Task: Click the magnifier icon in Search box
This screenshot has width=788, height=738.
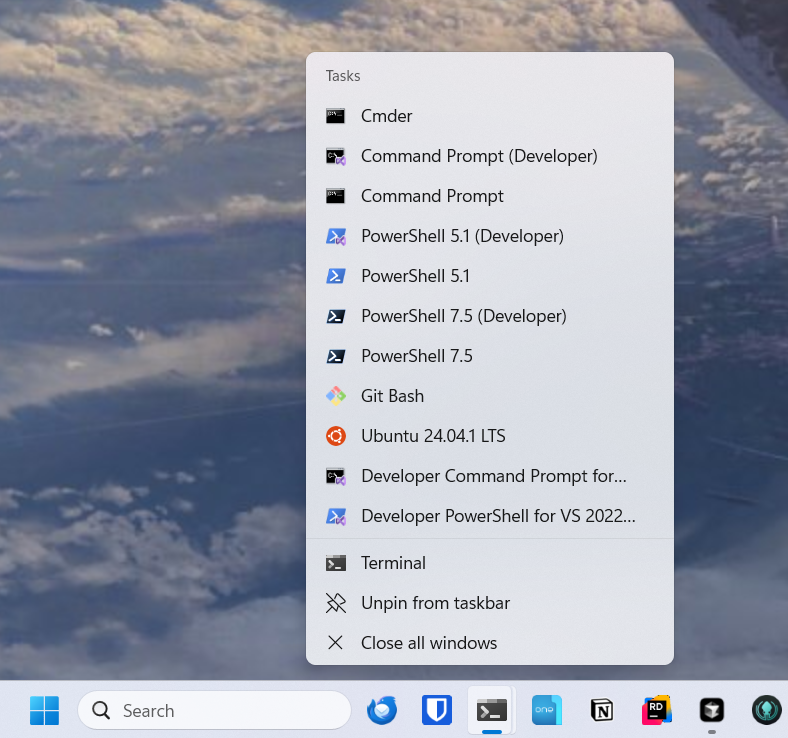Action: point(101,710)
